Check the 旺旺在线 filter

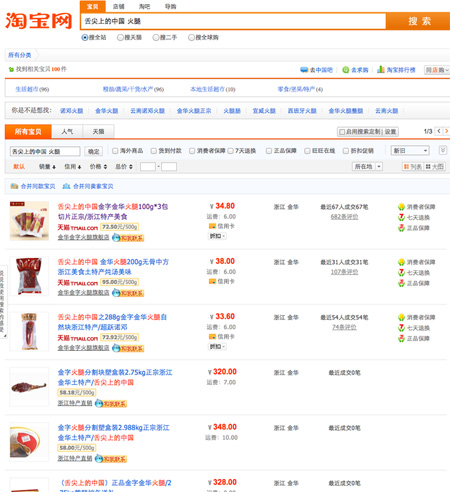[307, 151]
